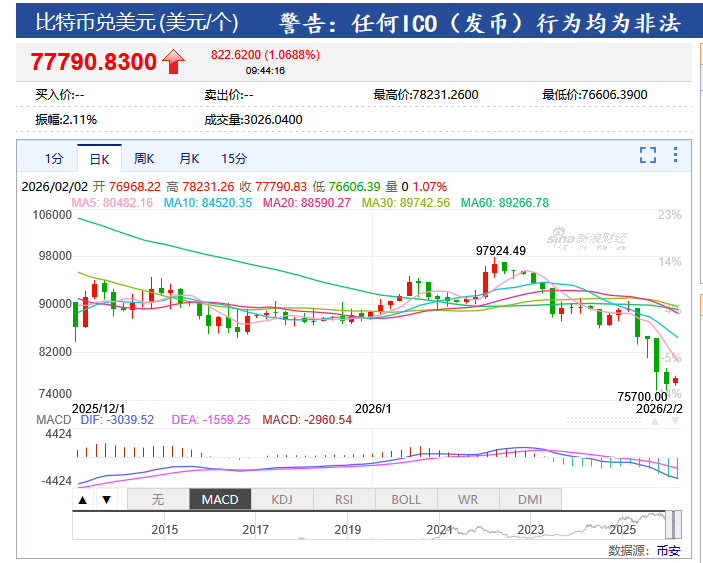Click the up arrow below the chart
Screen dimensions: 703x563
[83, 499]
